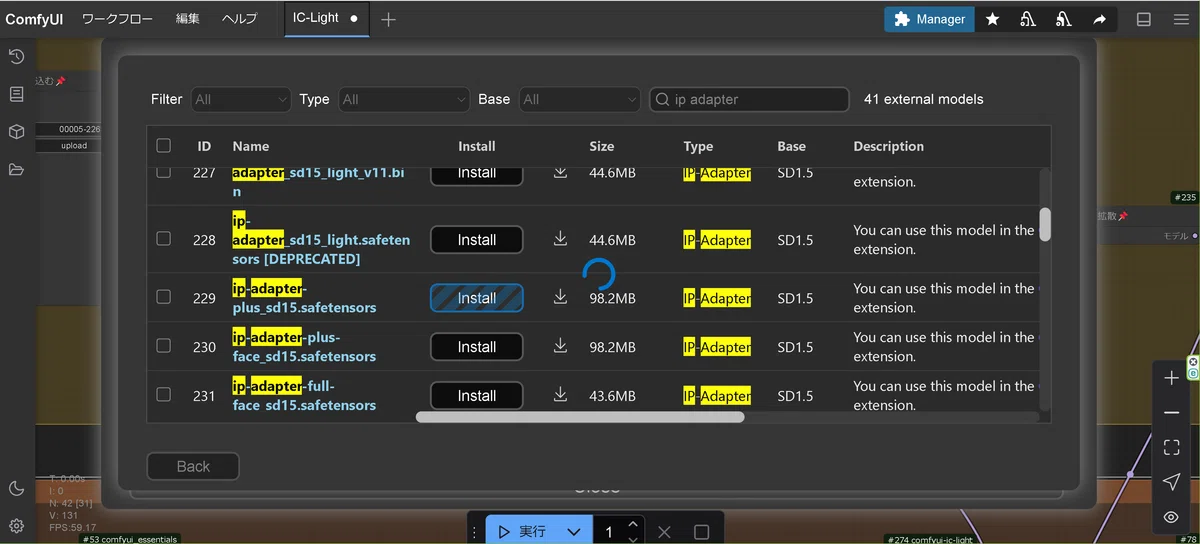Image resolution: width=1200 pixels, height=544 pixels.
Task: Open the ワークフロー menu
Action: point(117,19)
